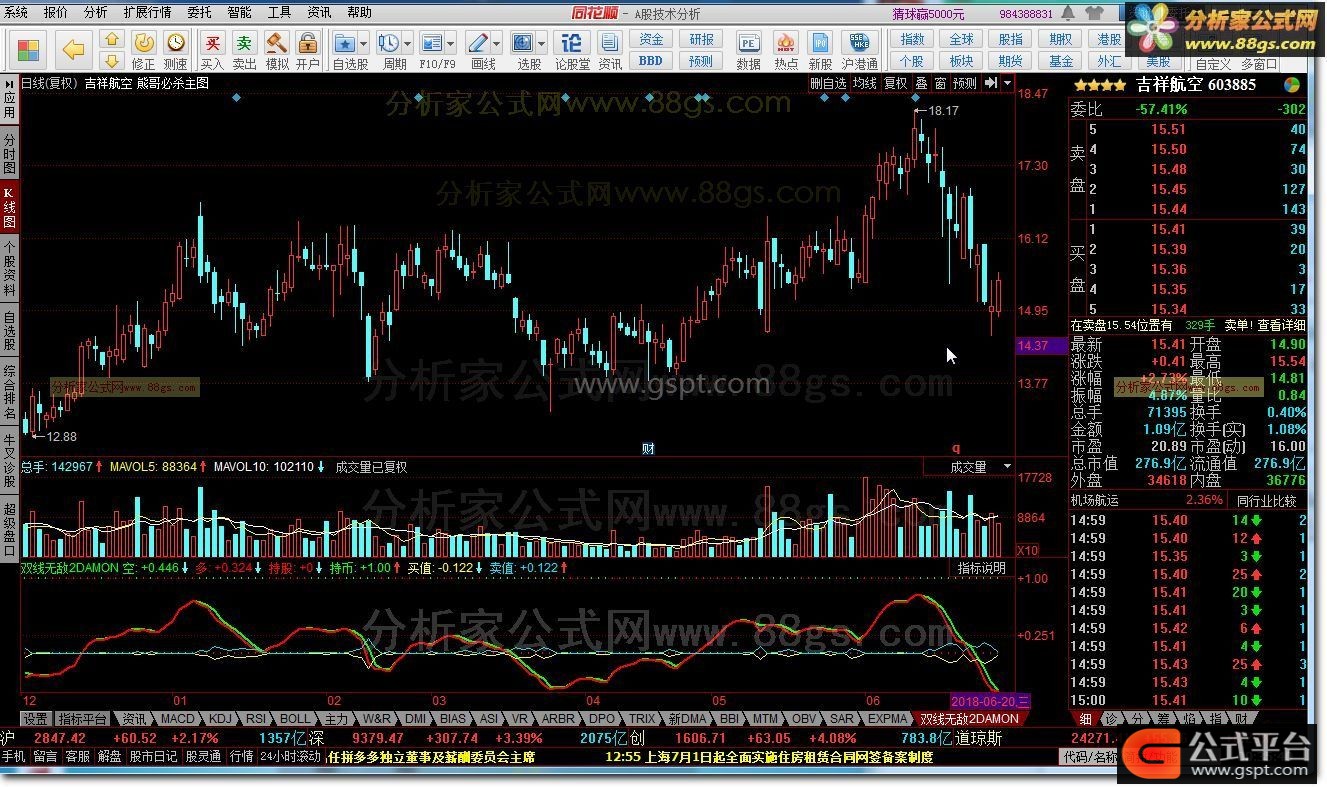Viewport: 1327px width, 787px height.
Task: Click the 研报 button
Action: tap(701, 40)
